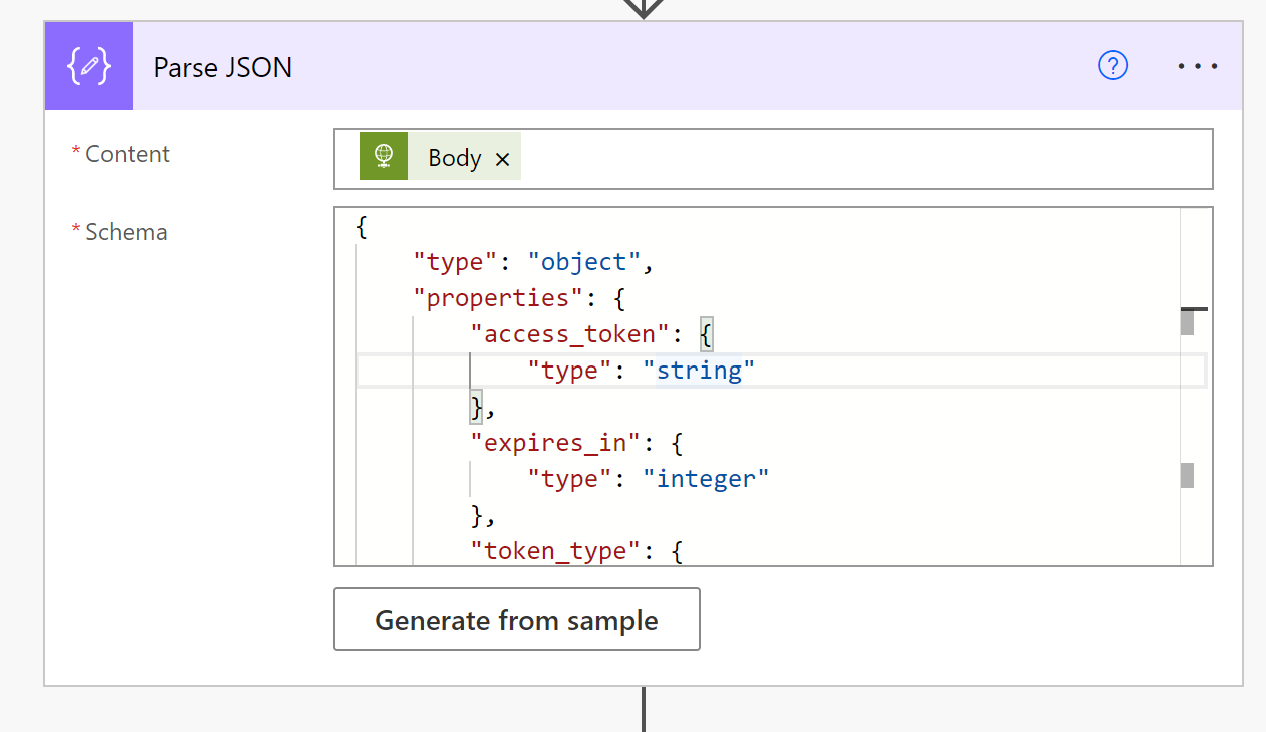1266x732 pixels.
Task: Remove the Body token from Content
Action: (502, 159)
